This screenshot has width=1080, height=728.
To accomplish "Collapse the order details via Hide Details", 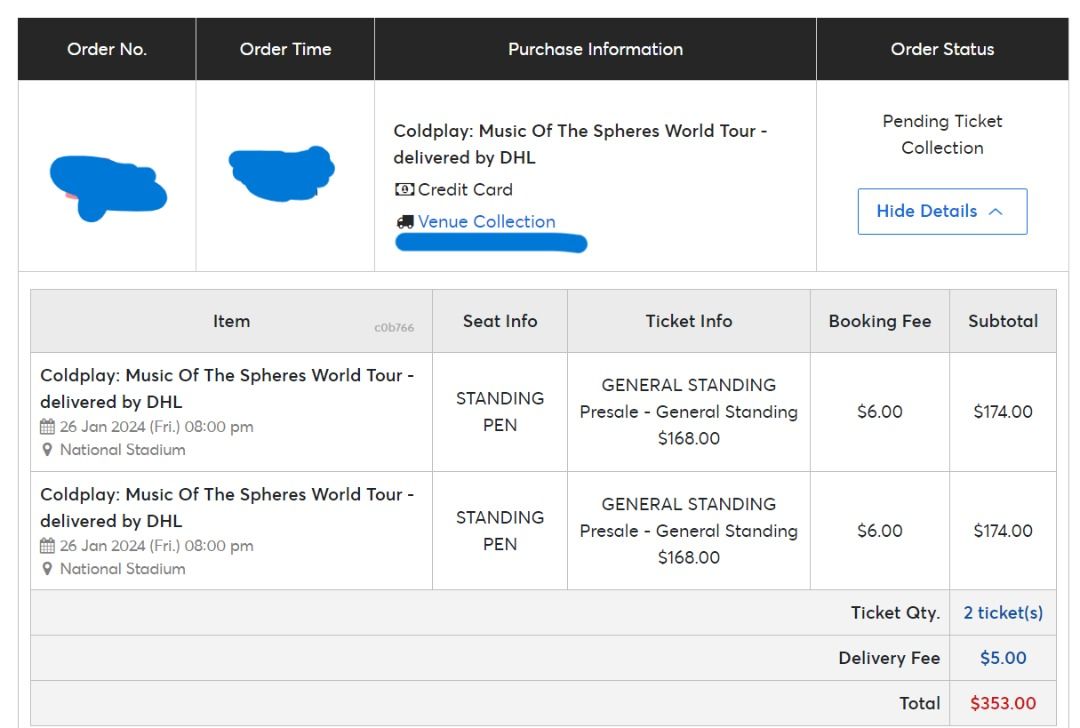I will point(928,211).
